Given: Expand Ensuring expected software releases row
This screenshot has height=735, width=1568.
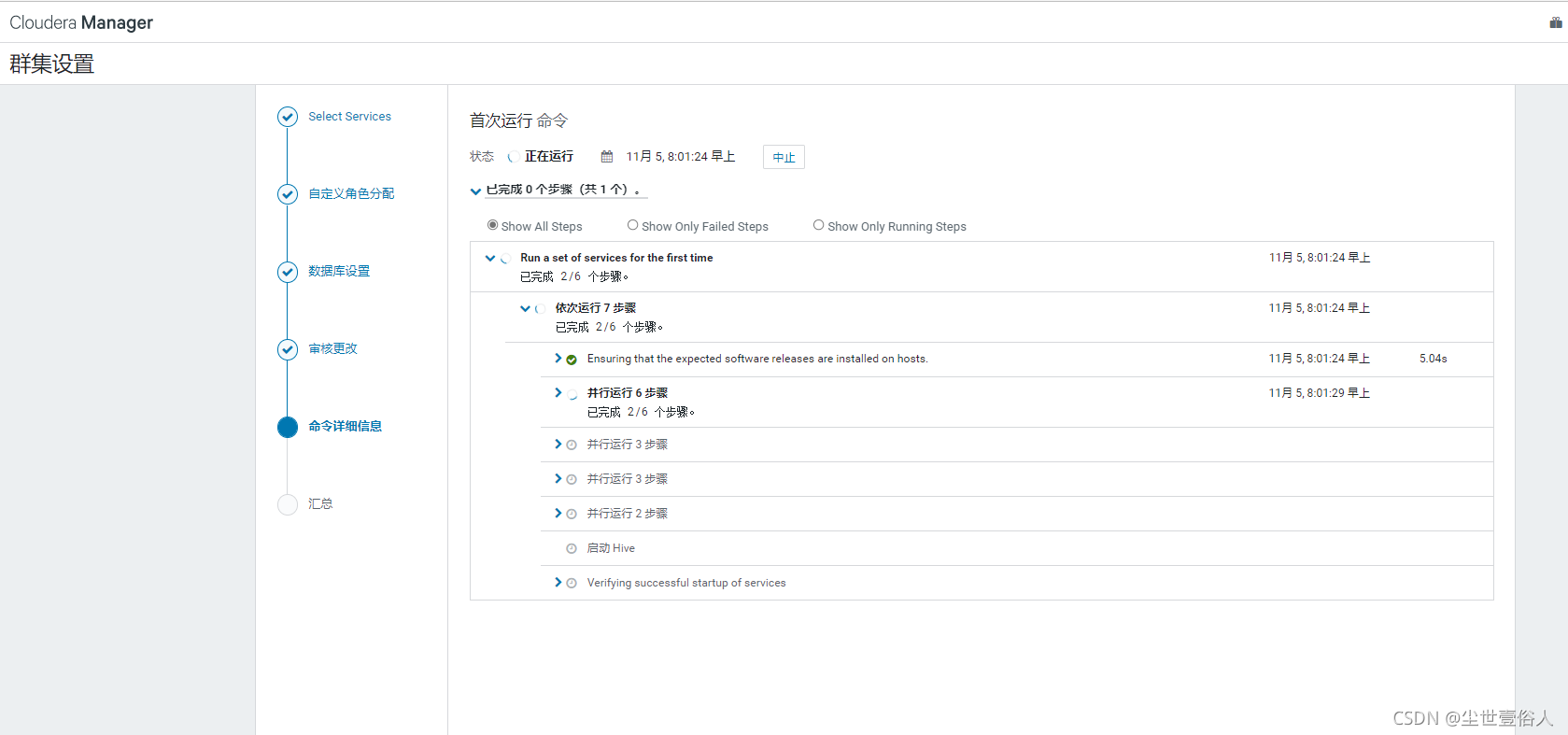Looking at the screenshot, I should tap(558, 359).
